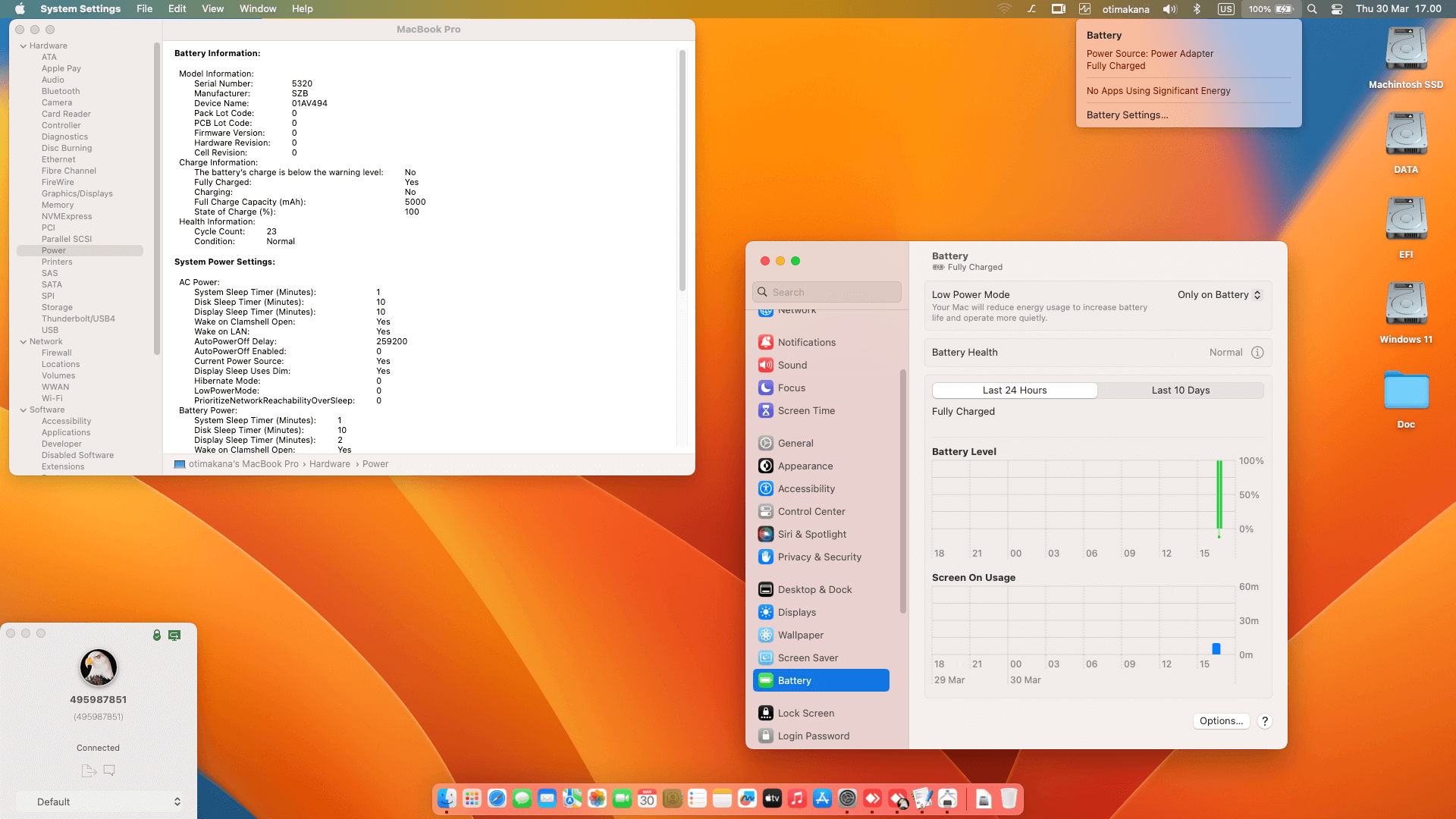This screenshot has height=819, width=1456.
Task: Click the search field in System Settings
Action: pos(827,291)
